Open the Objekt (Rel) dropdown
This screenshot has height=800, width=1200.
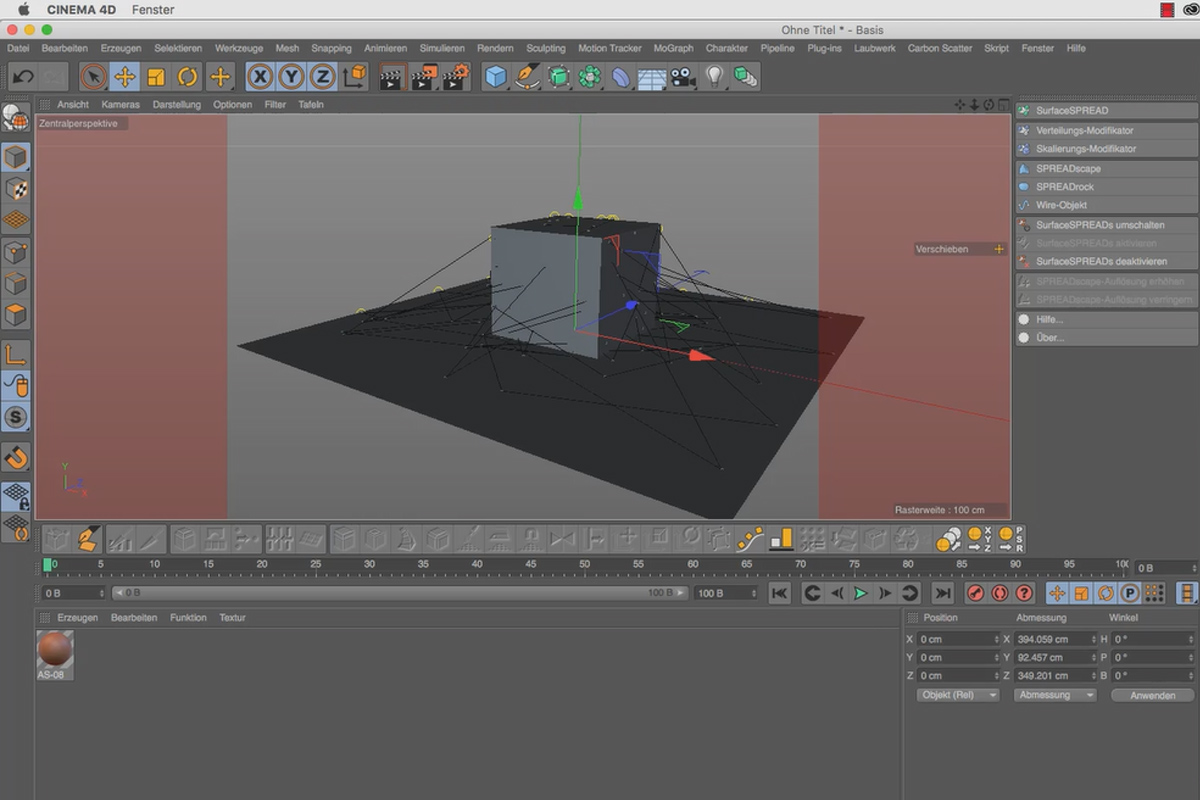tap(958, 695)
